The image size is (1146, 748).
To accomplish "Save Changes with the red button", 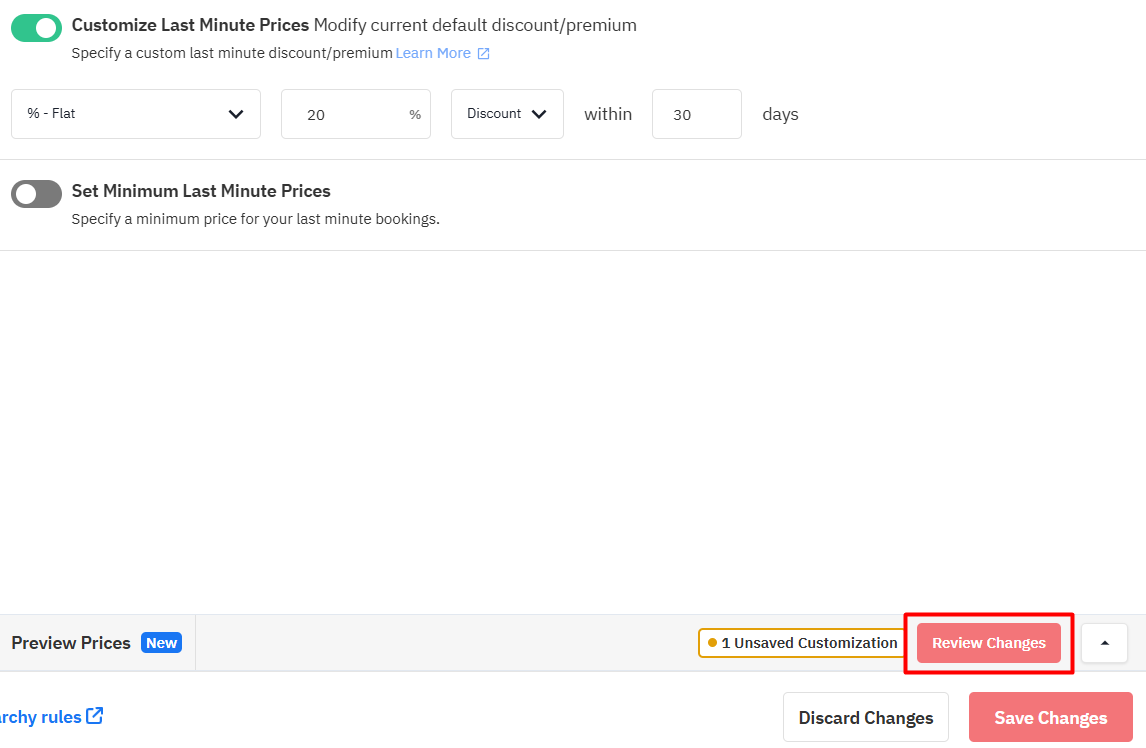I will [1050, 718].
